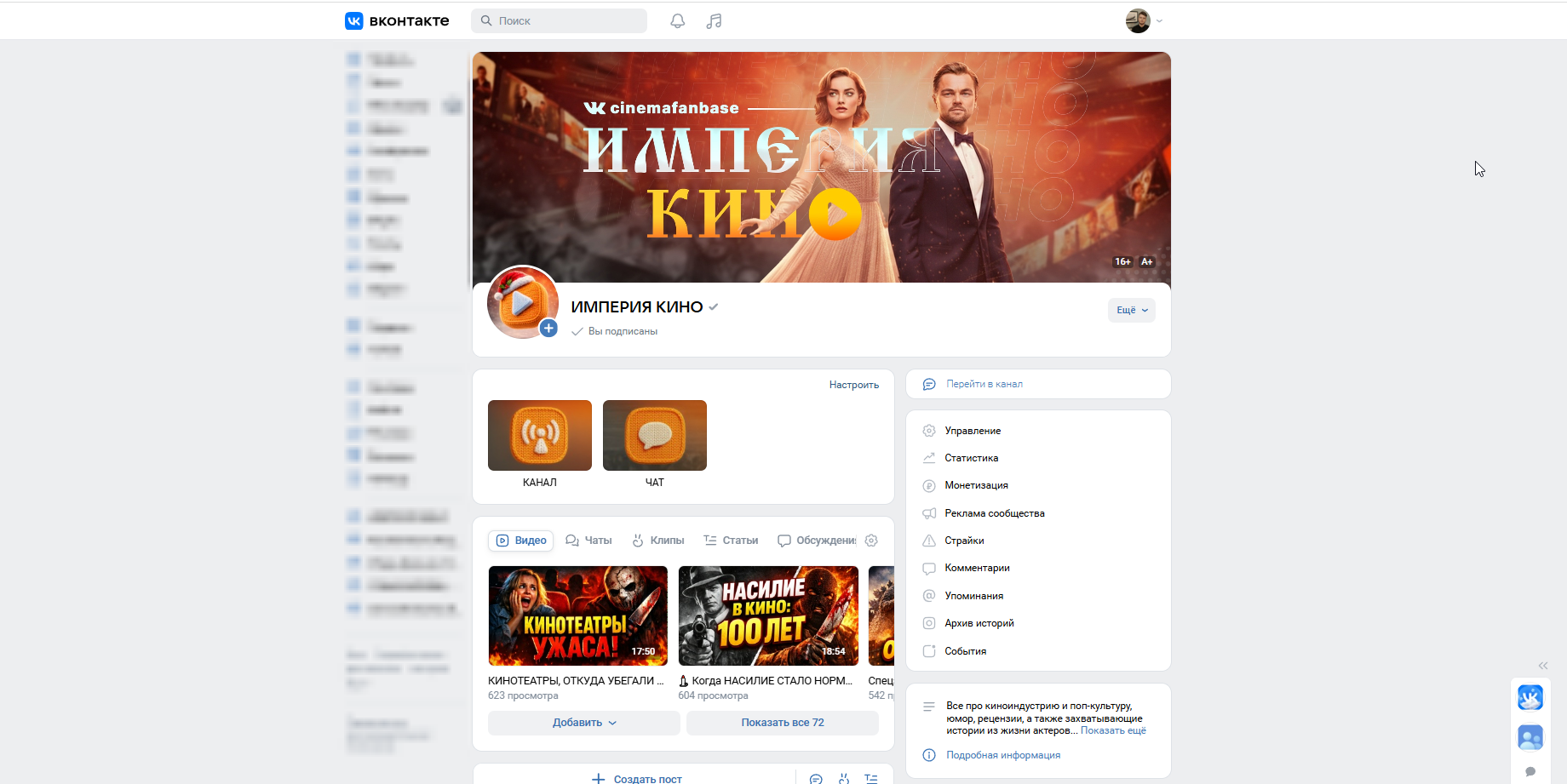Open Реклама сообщества via its megaphone icon
This screenshot has height=784, width=1567.
coord(929,513)
